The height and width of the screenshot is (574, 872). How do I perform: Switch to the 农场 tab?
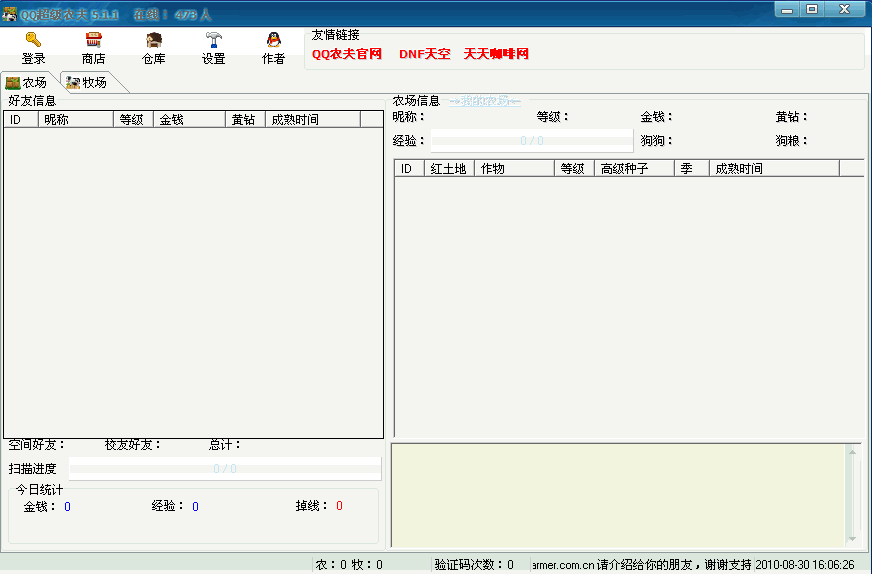(28, 82)
